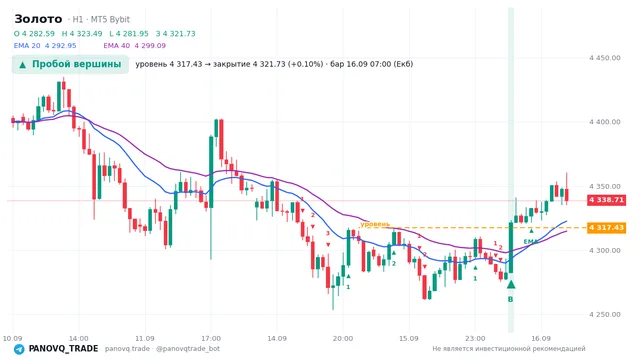The height and width of the screenshot is (360, 640).
Task: Click the H 4 323.49 high value
Action: (x=82, y=33)
